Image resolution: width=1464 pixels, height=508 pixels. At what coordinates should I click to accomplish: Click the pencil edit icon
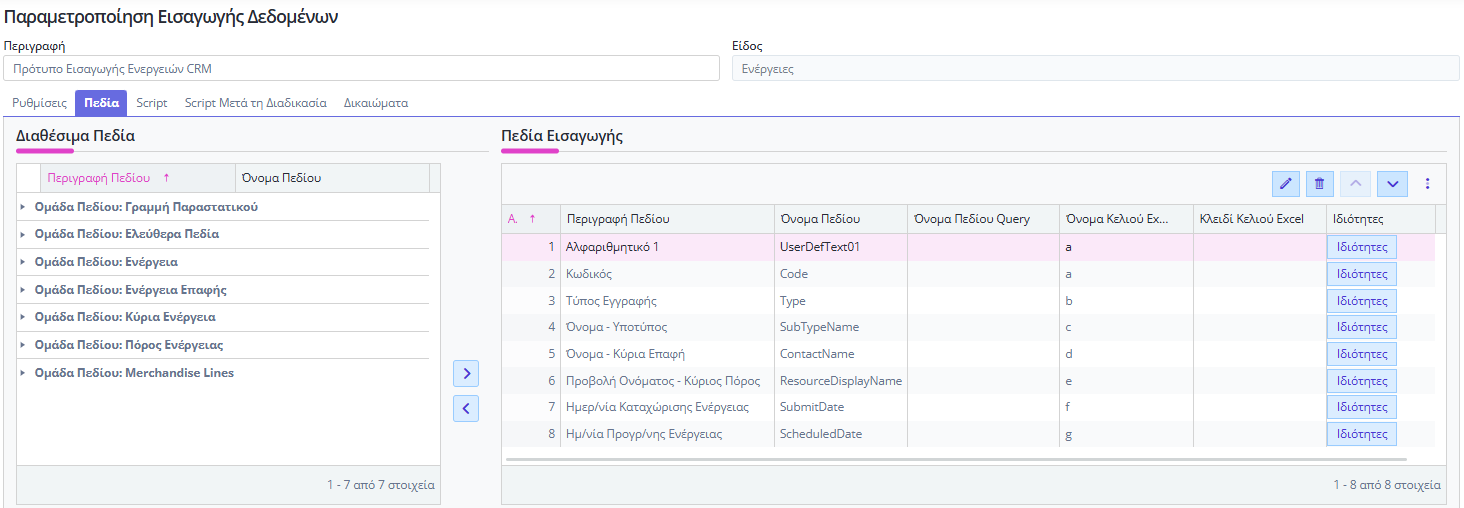(x=1286, y=184)
